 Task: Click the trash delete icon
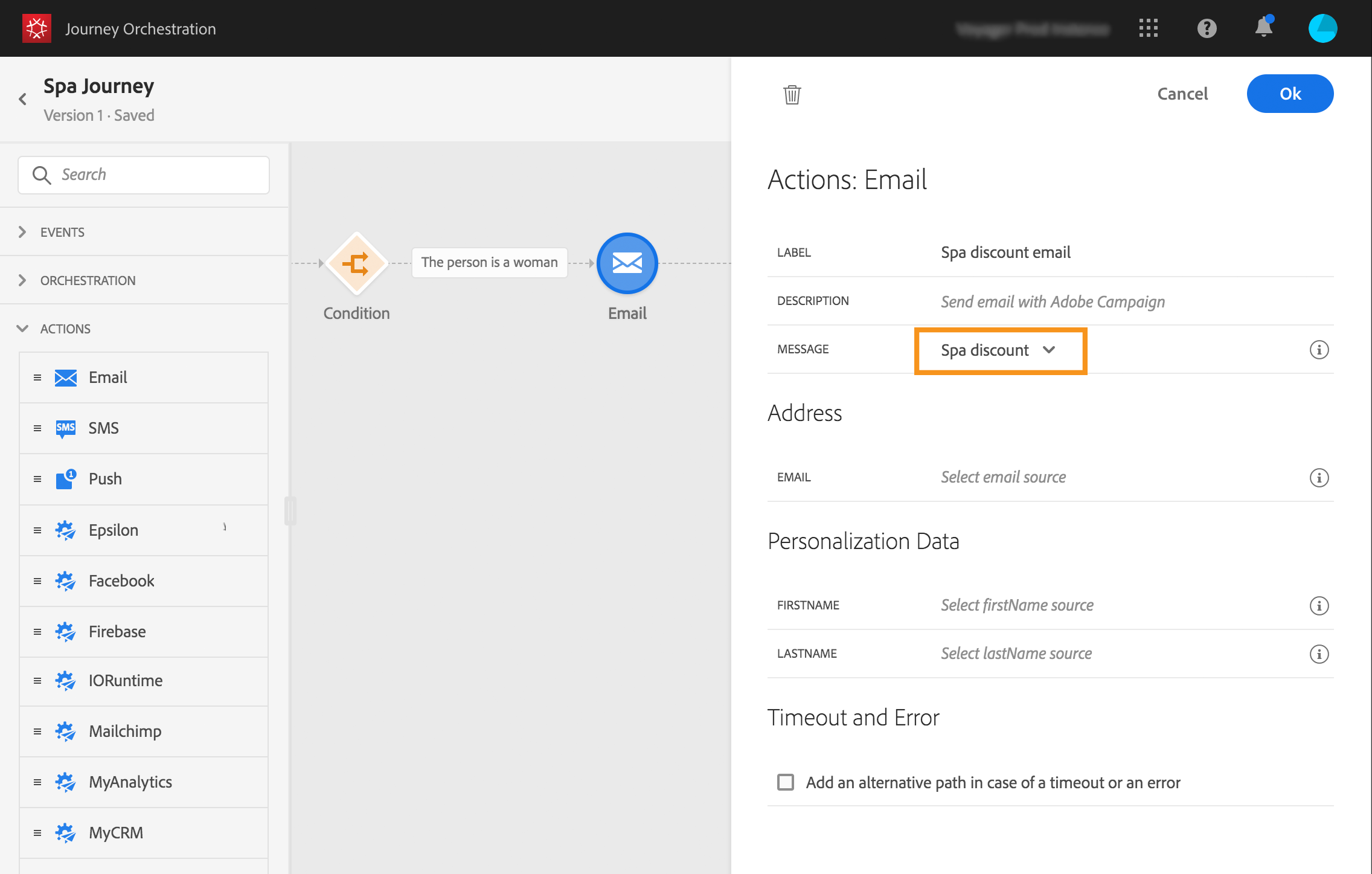tap(792, 95)
